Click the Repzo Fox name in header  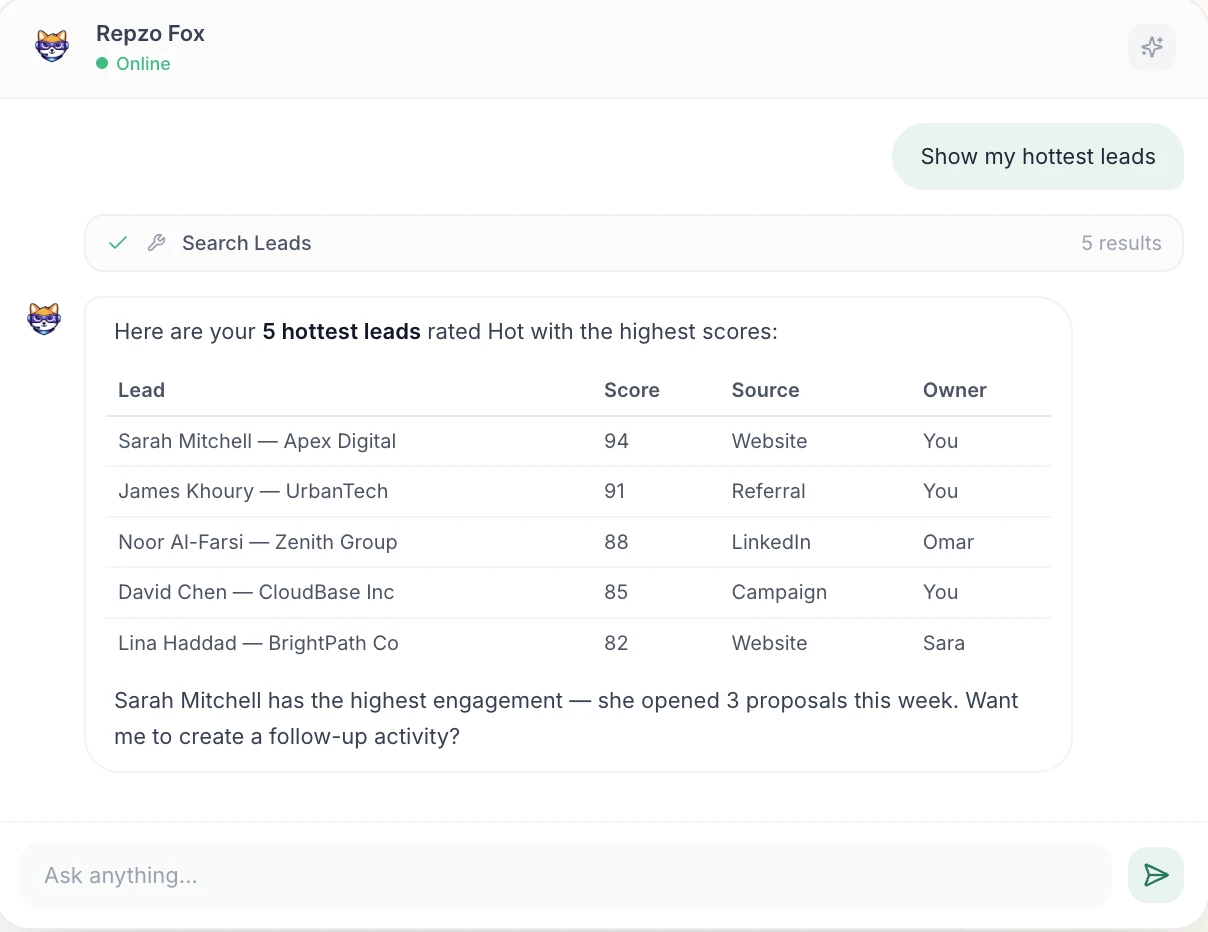(150, 33)
